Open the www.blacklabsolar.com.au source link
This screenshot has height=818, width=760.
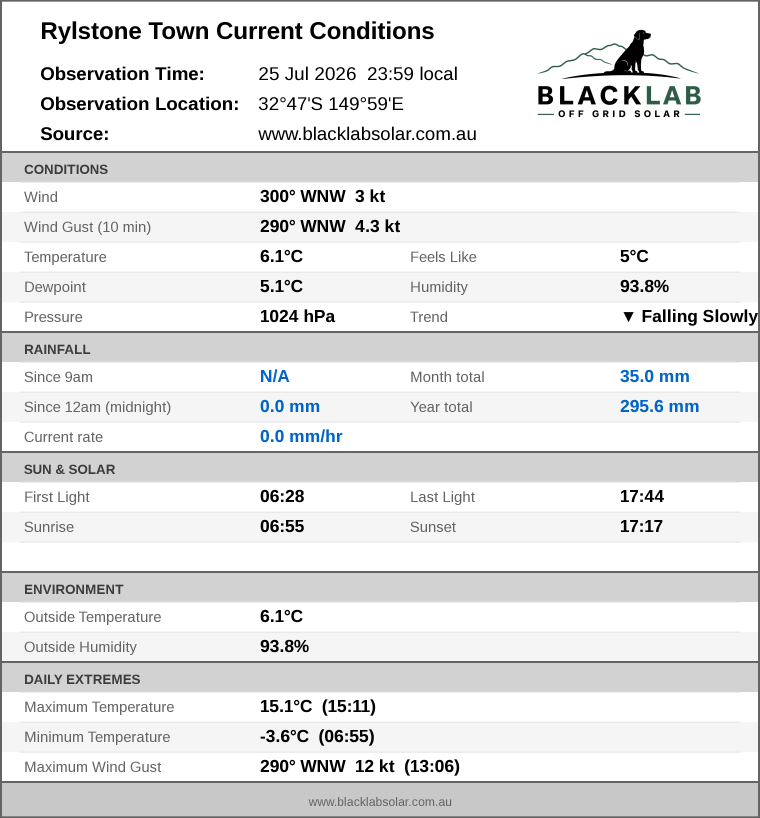(367, 134)
